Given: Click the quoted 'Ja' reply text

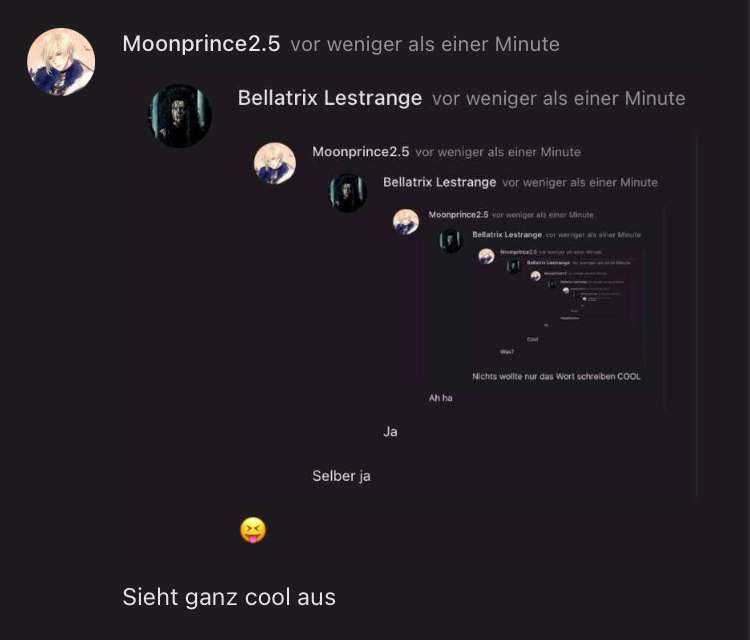Looking at the screenshot, I should [390, 432].
